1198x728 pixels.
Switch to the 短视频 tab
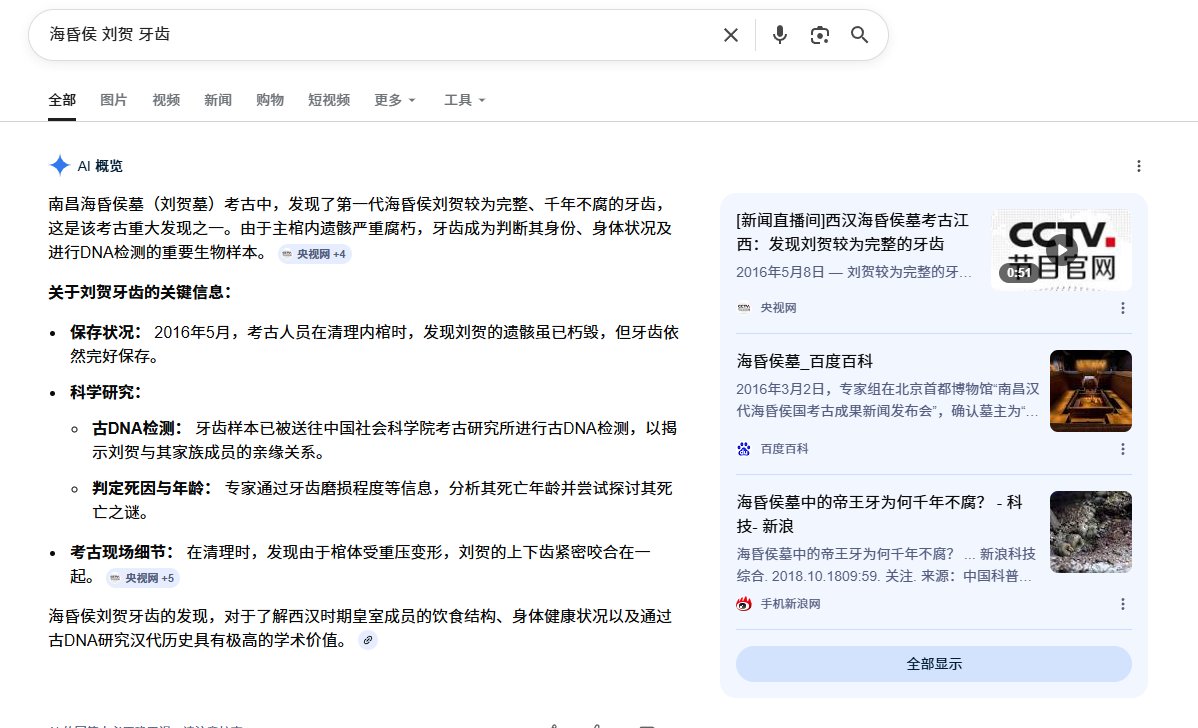coord(329,100)
